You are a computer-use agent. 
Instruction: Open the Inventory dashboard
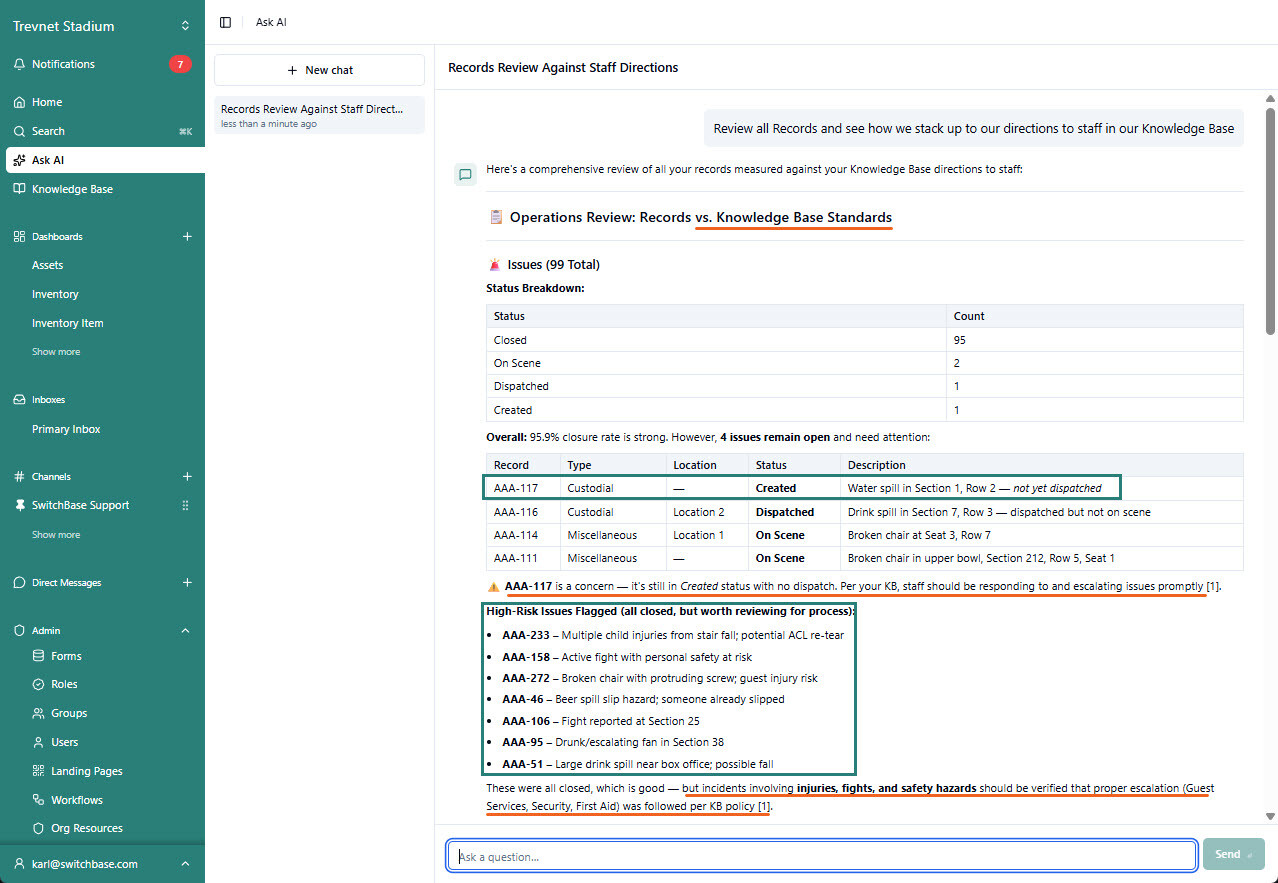(55, 295)
